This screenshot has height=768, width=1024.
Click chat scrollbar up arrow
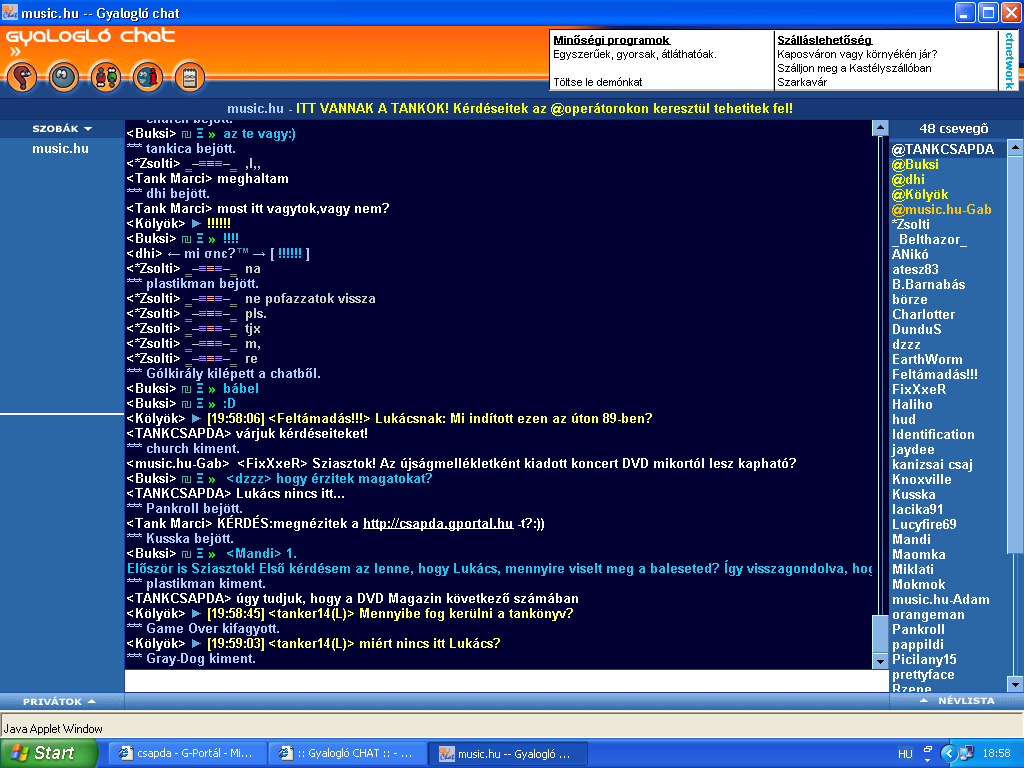coord(880,128)
